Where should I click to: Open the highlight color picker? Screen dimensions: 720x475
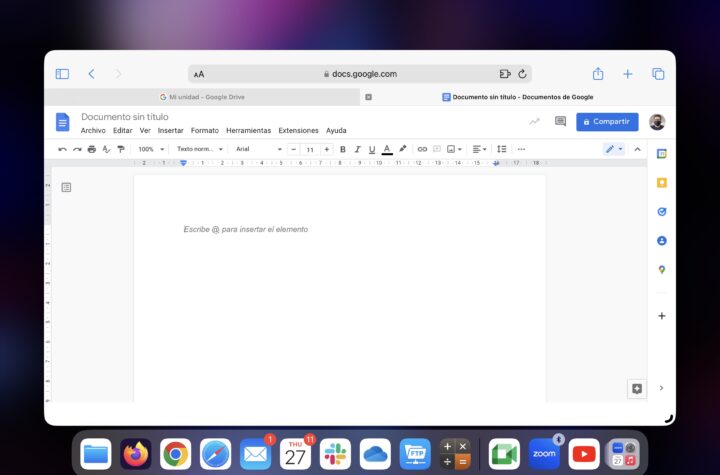tap(403, 149)
